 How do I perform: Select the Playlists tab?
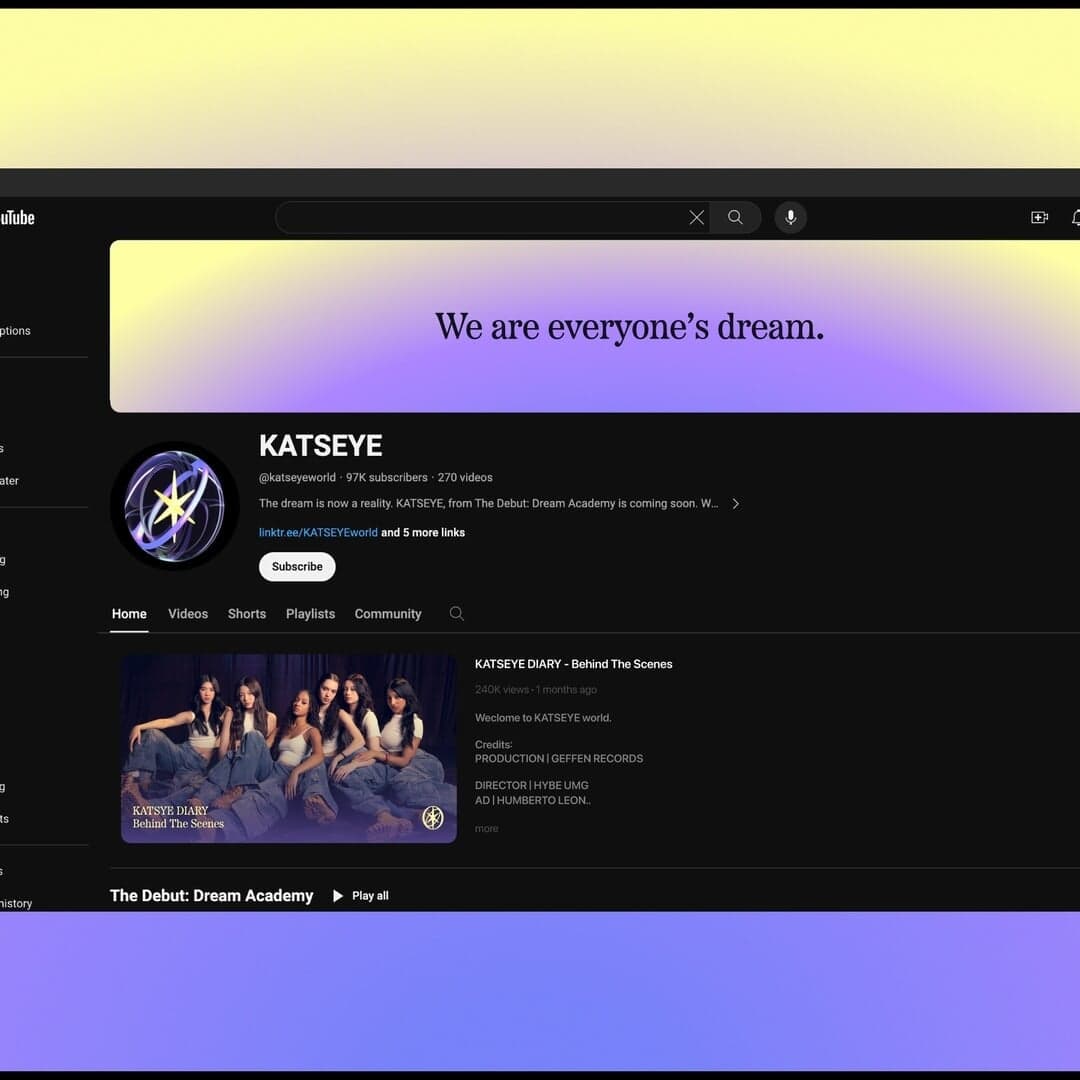(x=310, y=613)
